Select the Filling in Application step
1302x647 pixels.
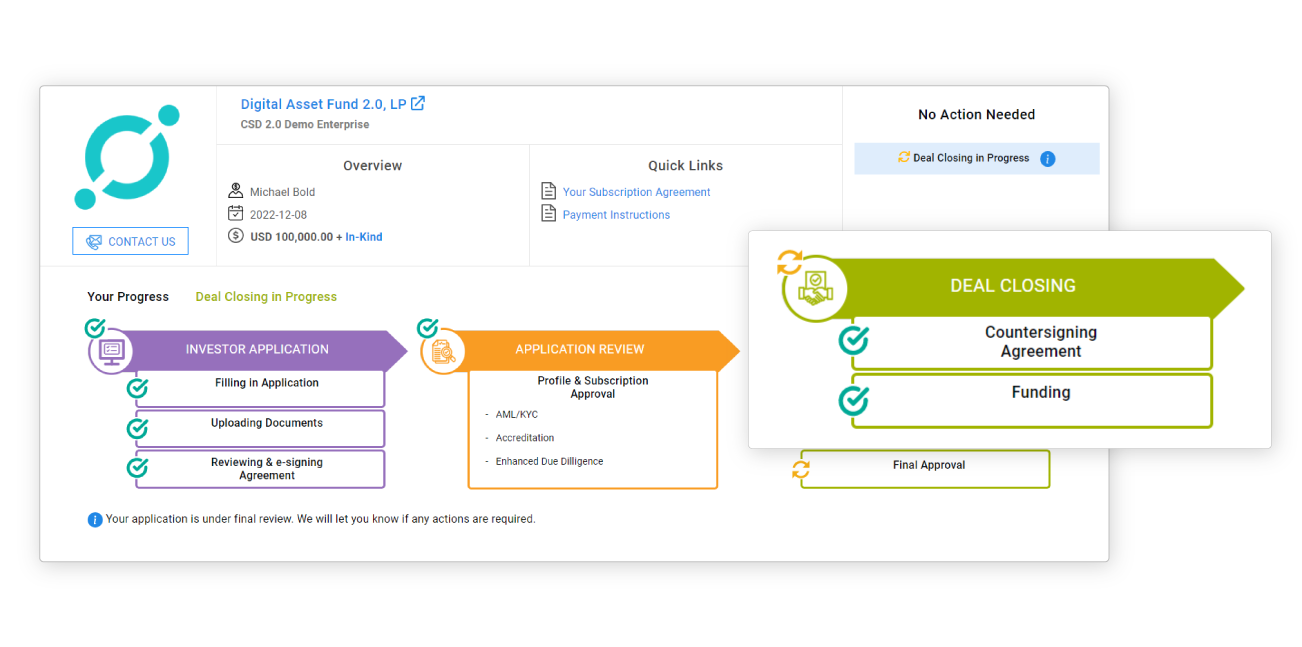[x=260, y=388]
